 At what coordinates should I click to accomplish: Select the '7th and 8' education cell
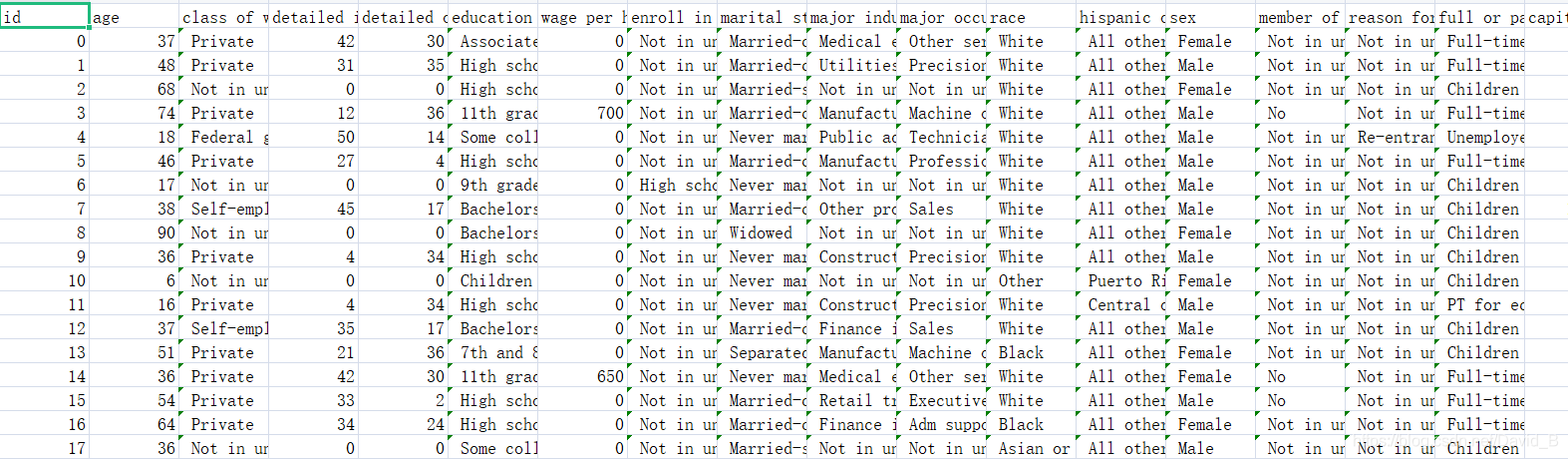coord(493,352)
